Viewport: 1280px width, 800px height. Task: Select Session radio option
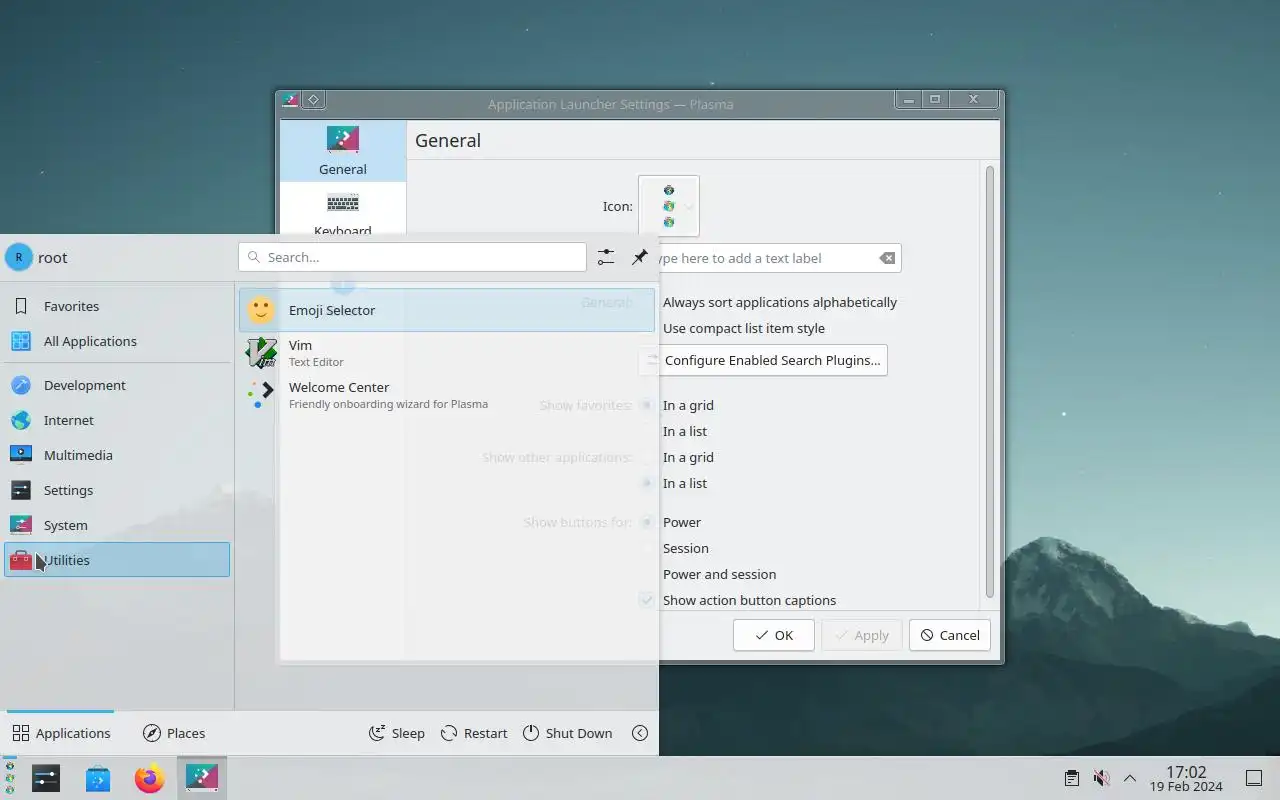pos(686,548)
